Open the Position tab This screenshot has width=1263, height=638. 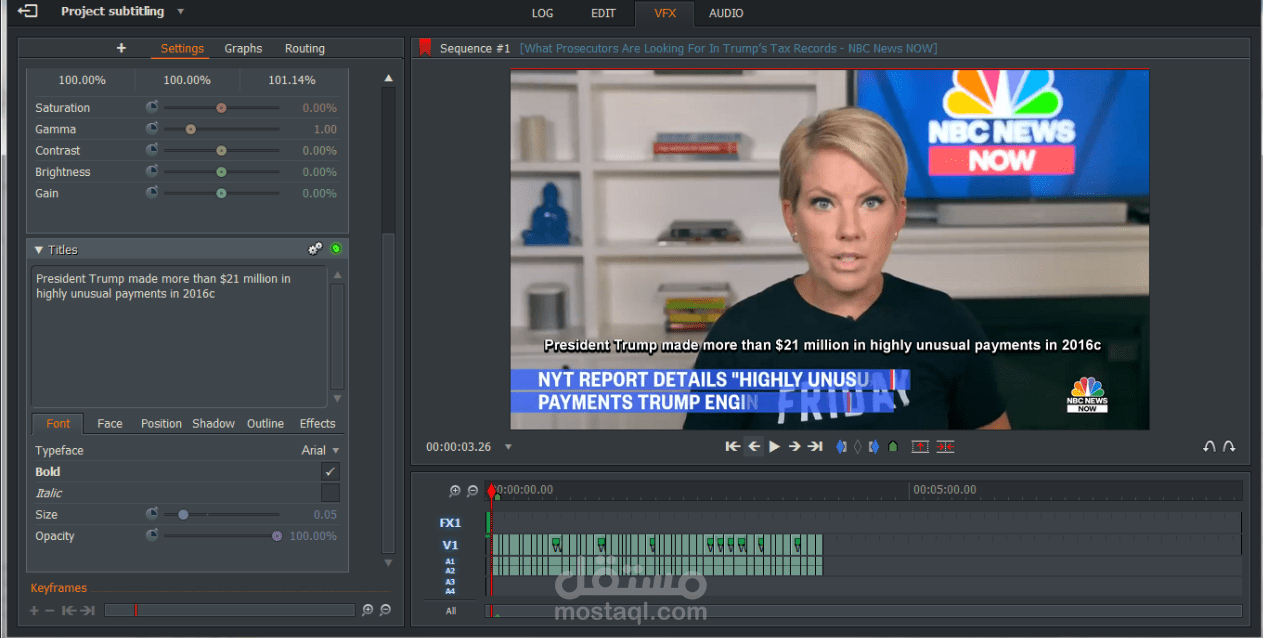tap(161, 424)
